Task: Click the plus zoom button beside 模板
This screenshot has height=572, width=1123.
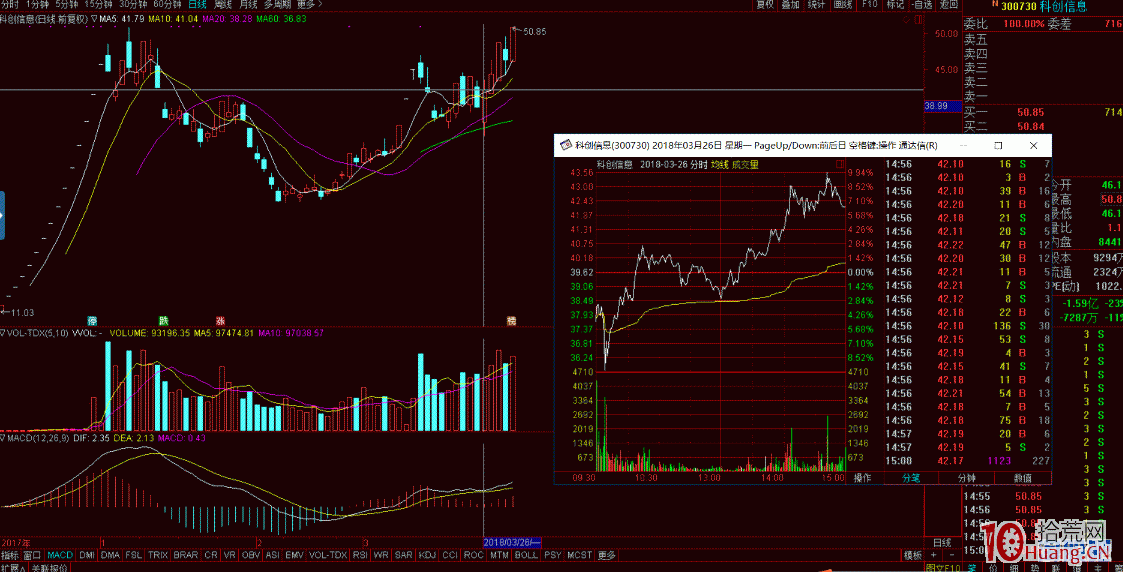Action: (x=933, y=555)
